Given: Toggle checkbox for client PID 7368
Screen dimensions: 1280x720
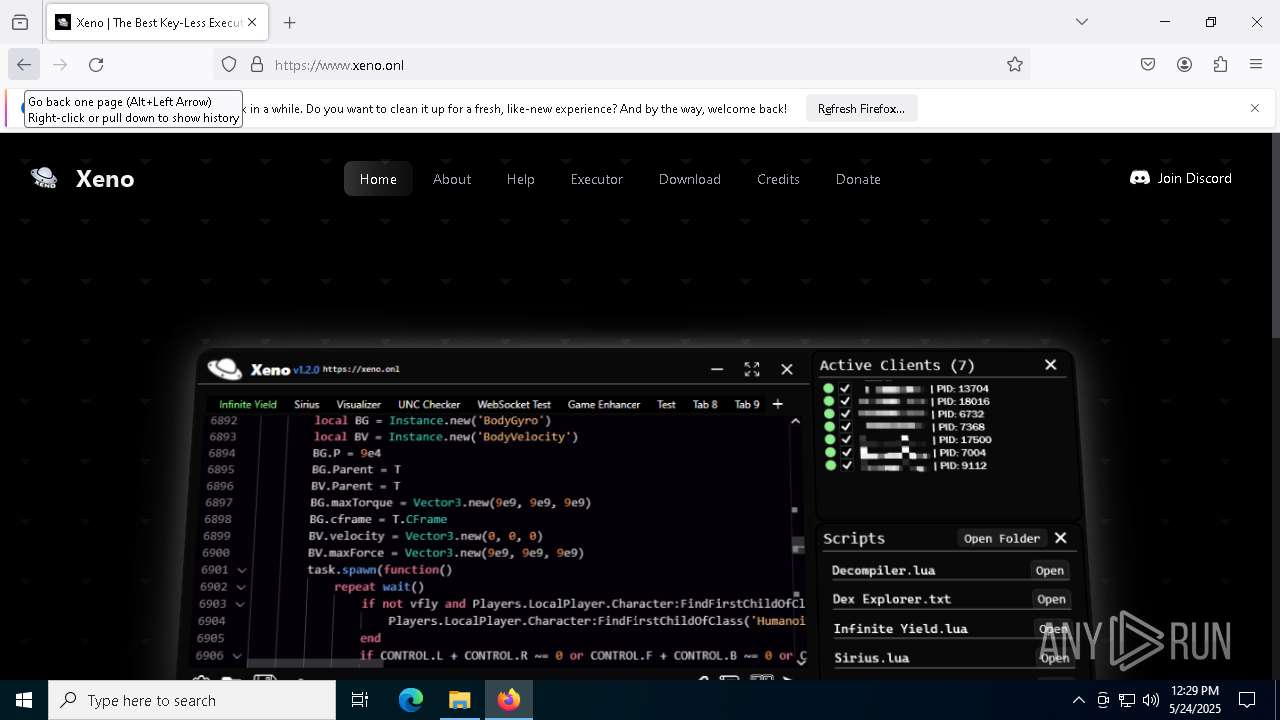Looking at the screenshot, I should (x=845, y=427).
